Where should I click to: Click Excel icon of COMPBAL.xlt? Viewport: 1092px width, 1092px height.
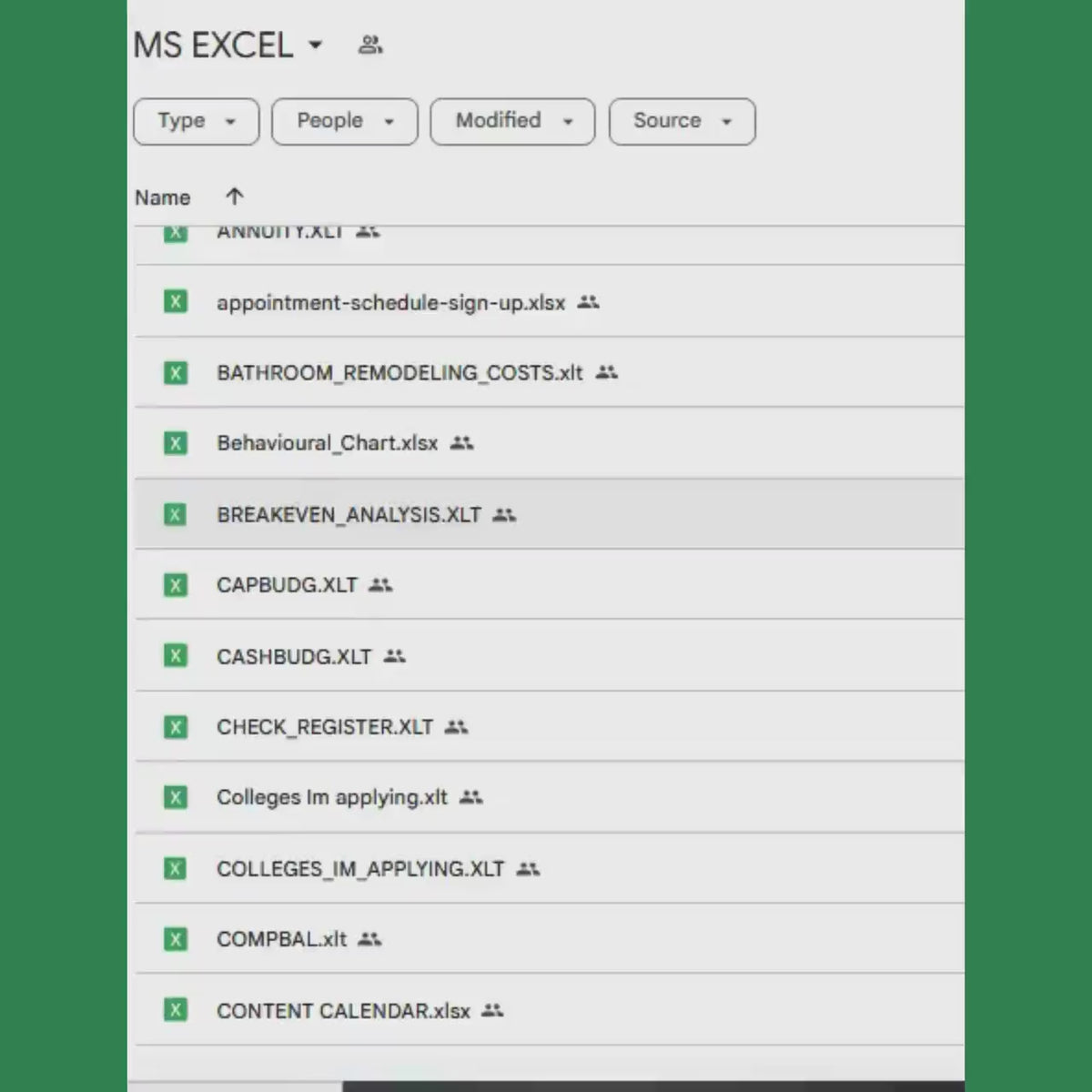click(176, 938)
